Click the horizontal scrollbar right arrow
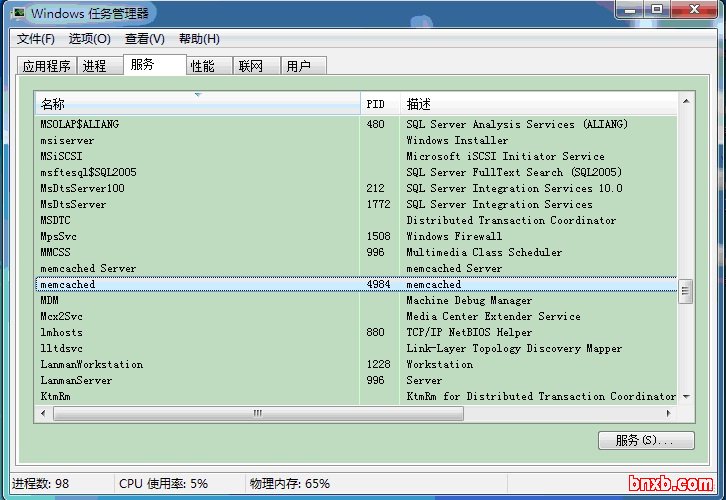Viewport: 726px width, 500px height. (x=669, y=412)
